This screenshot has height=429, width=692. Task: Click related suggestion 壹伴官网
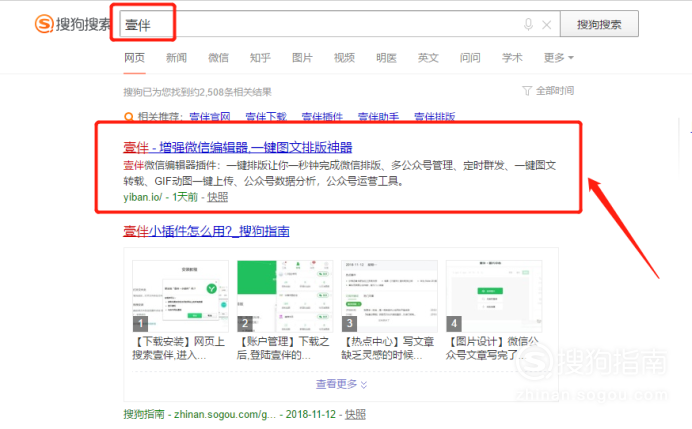tap(210, 117)
